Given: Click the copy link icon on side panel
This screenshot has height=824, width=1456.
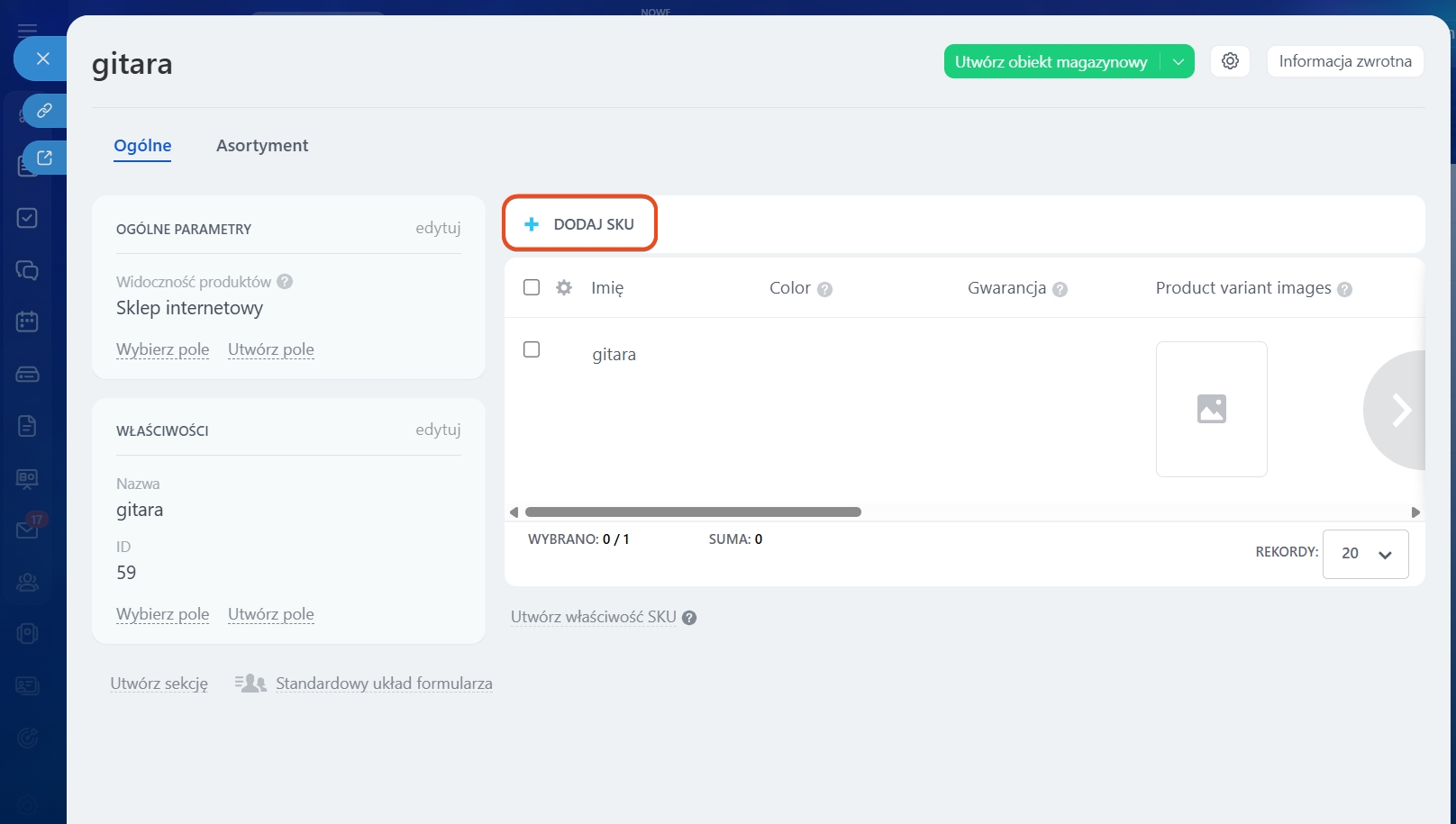Looking at the screenshot, I should 44,111.
